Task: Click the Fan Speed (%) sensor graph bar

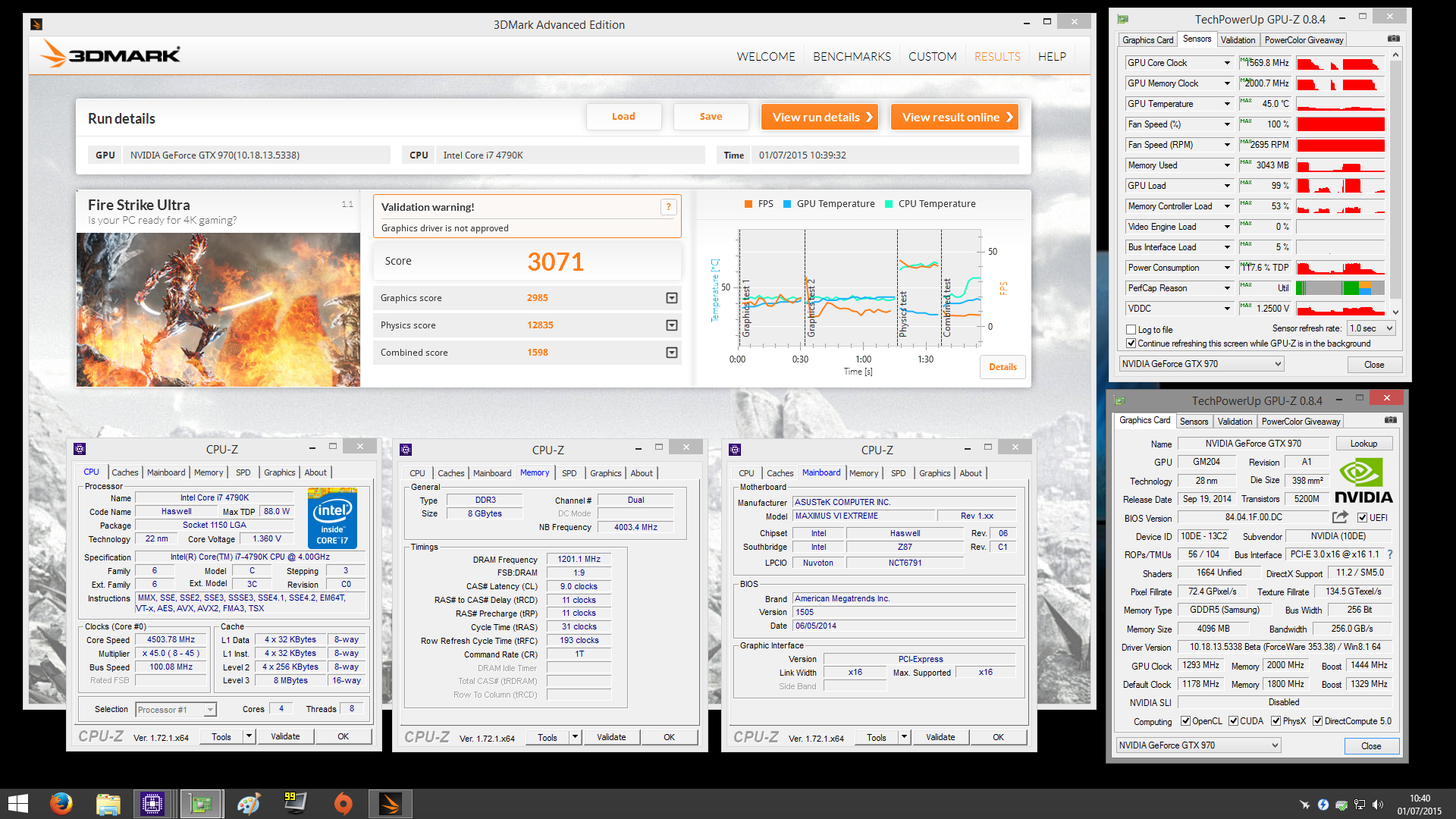Action: [x=1340, y=124]
